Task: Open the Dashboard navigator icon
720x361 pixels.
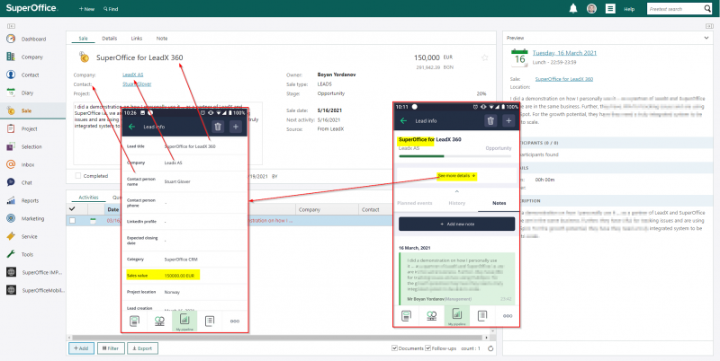Action: click(x=11, y=39)
